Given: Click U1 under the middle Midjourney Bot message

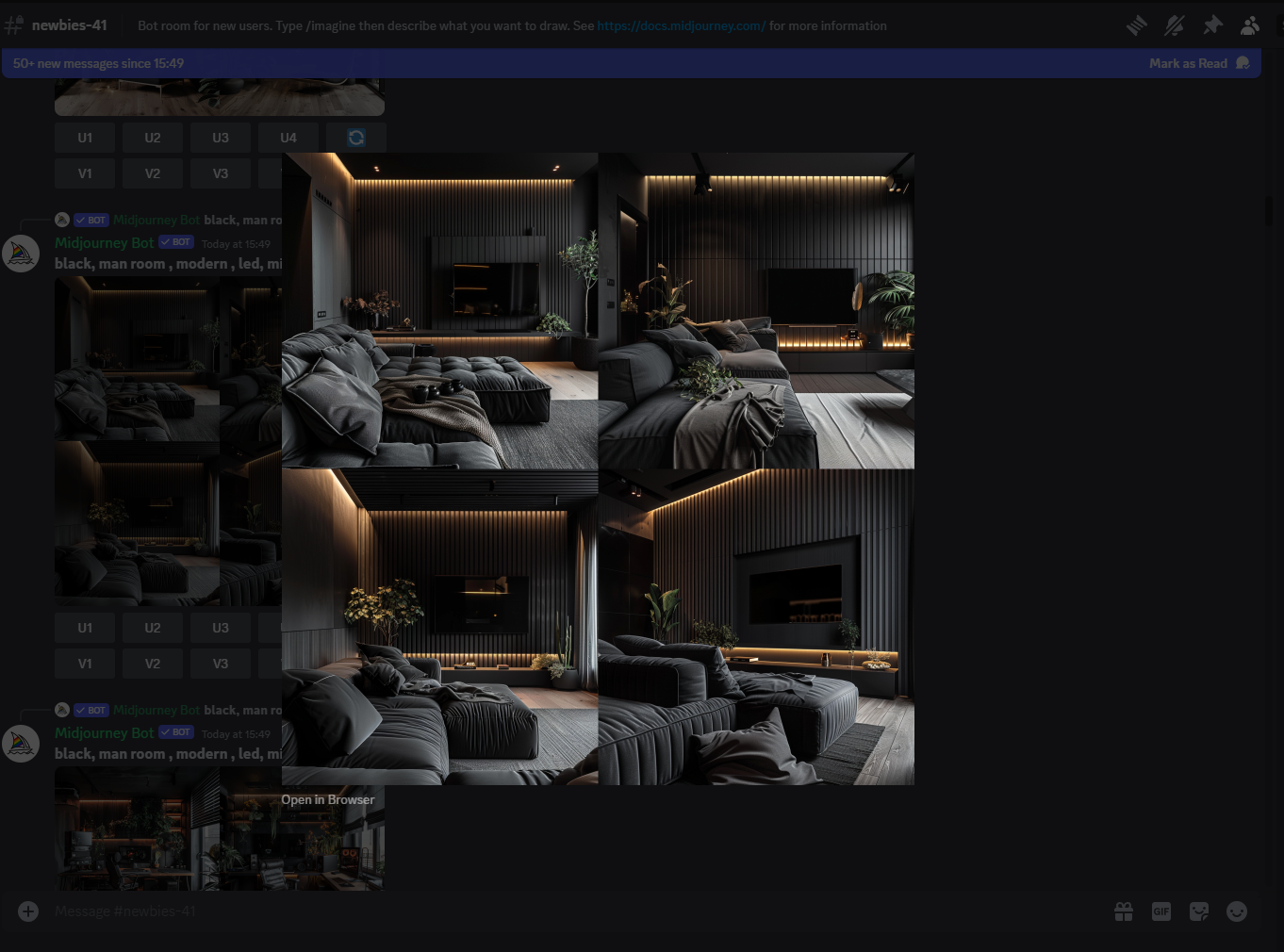Looking at the screenshot, I should tap(85, 628).
